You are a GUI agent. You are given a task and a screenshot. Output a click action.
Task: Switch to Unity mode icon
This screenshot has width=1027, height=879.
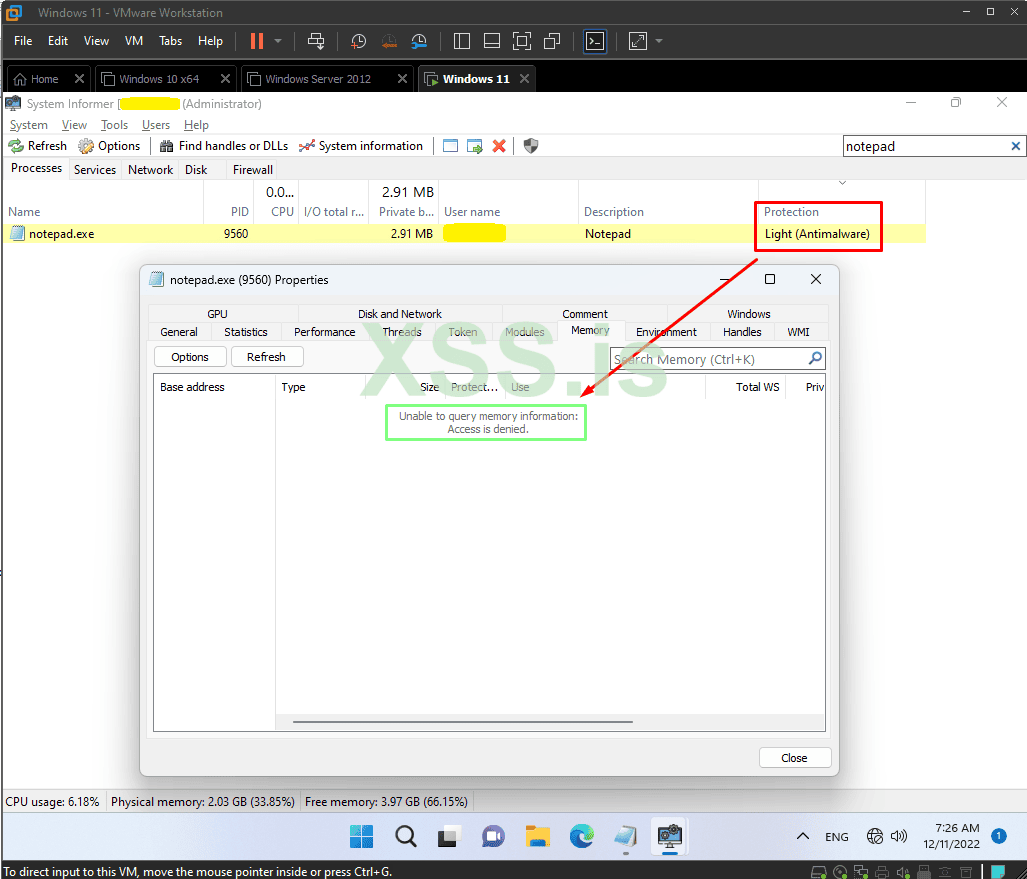pyautogui.click(x=552, y=41)
